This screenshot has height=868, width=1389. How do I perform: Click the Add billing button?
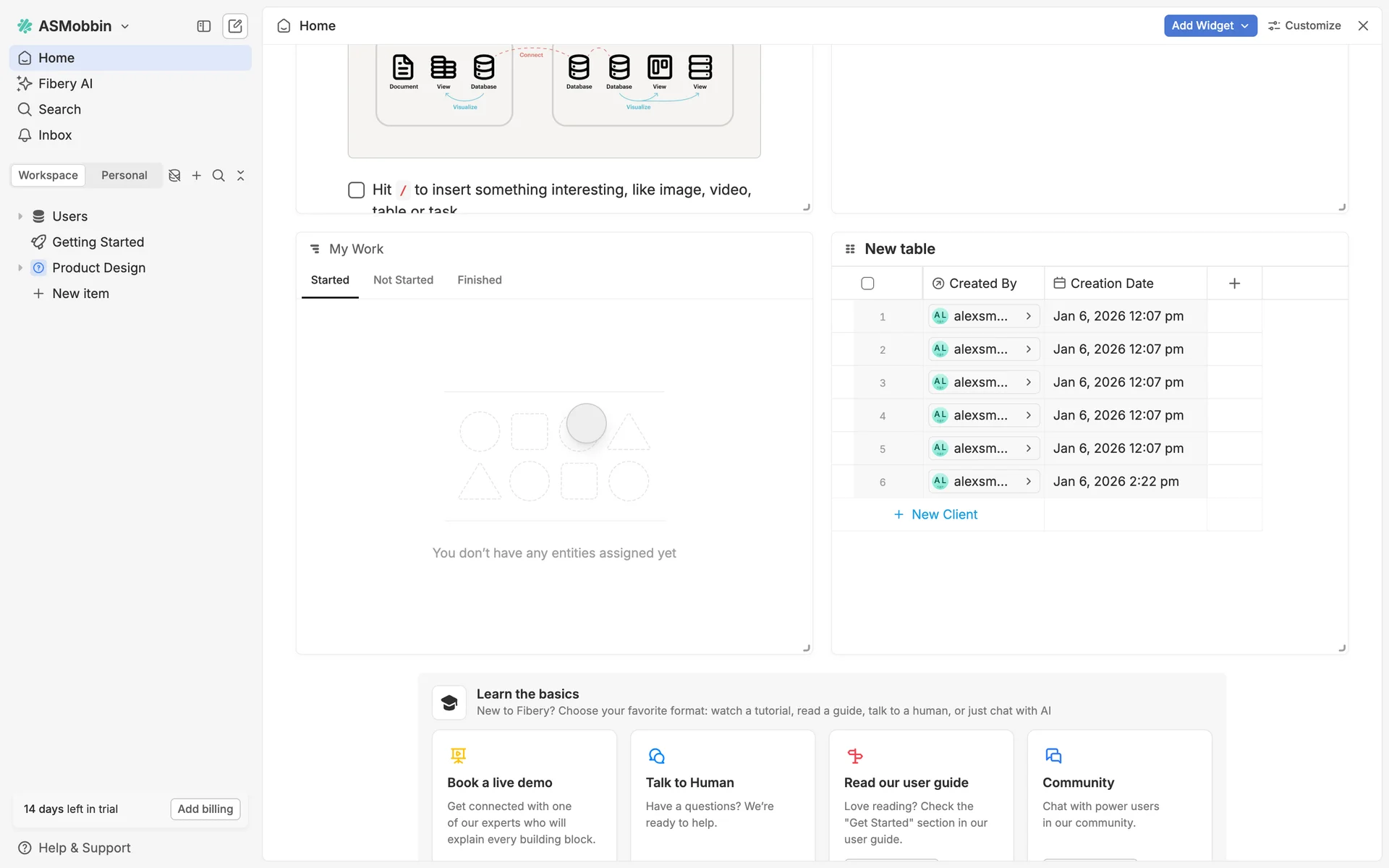click(x=205, y=809)
